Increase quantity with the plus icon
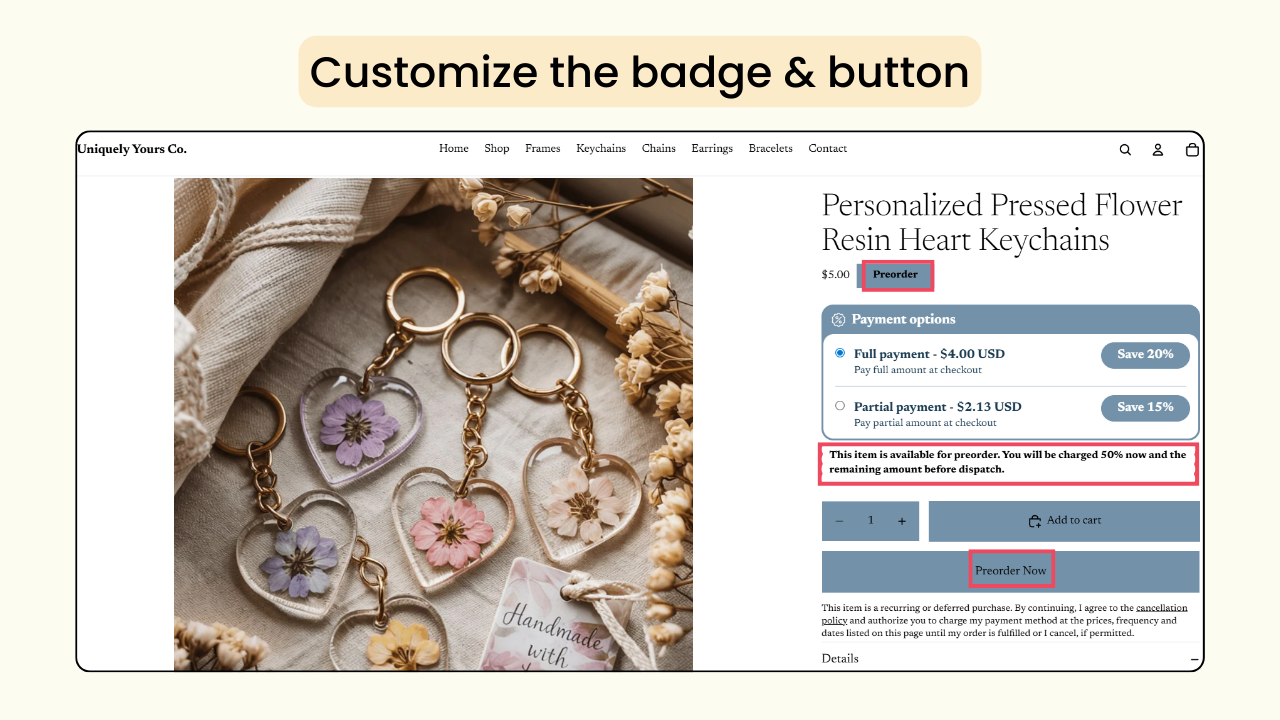The width and height of the screenshot is (1280, 720). 901,521
